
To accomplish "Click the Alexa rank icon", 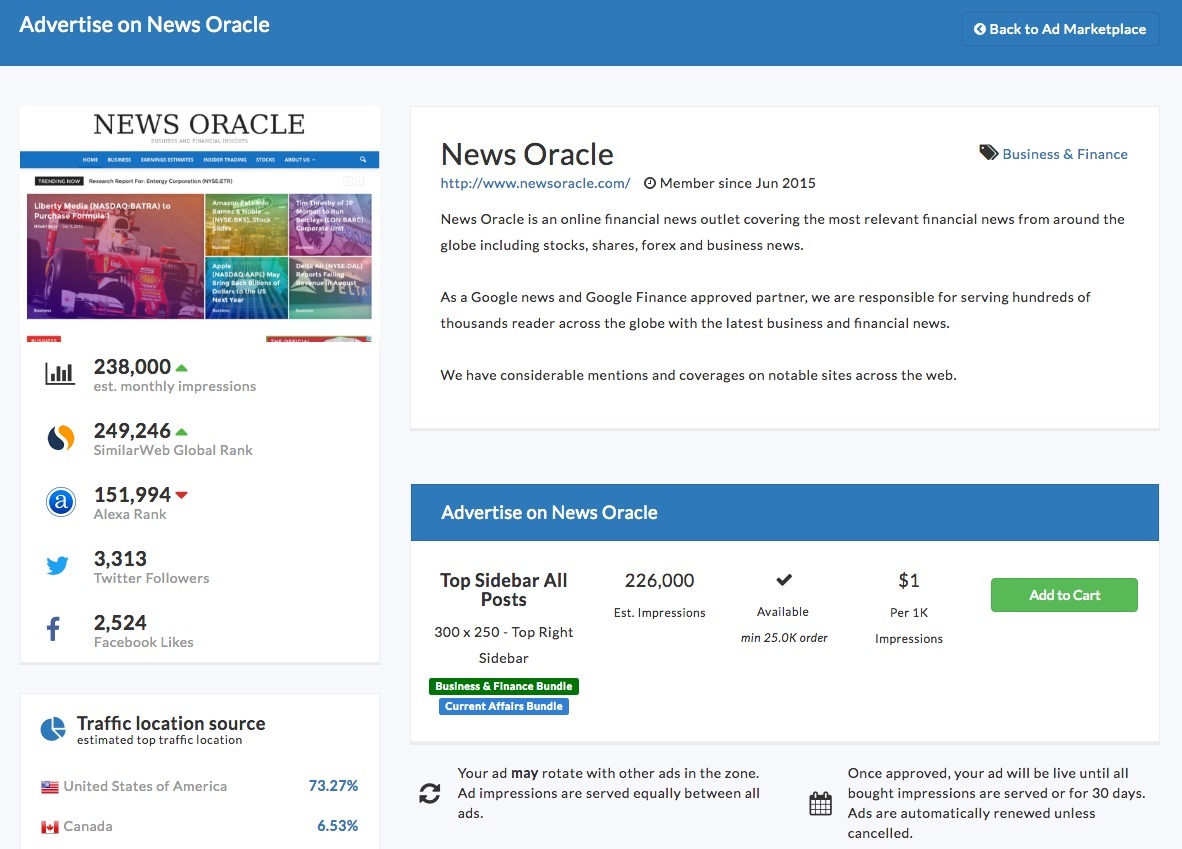I will pos(60,501).
